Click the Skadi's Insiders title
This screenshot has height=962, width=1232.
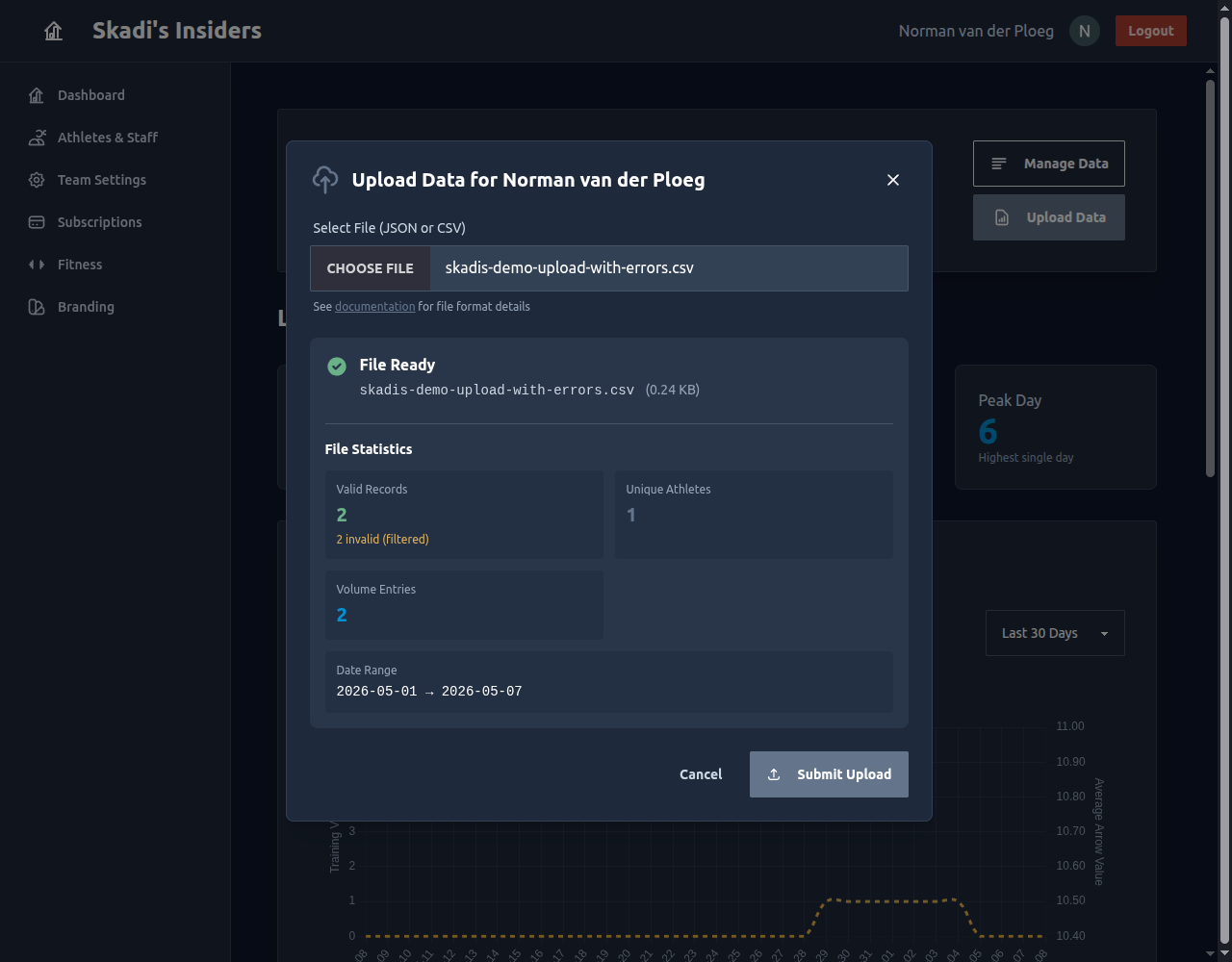coord(177,31)
